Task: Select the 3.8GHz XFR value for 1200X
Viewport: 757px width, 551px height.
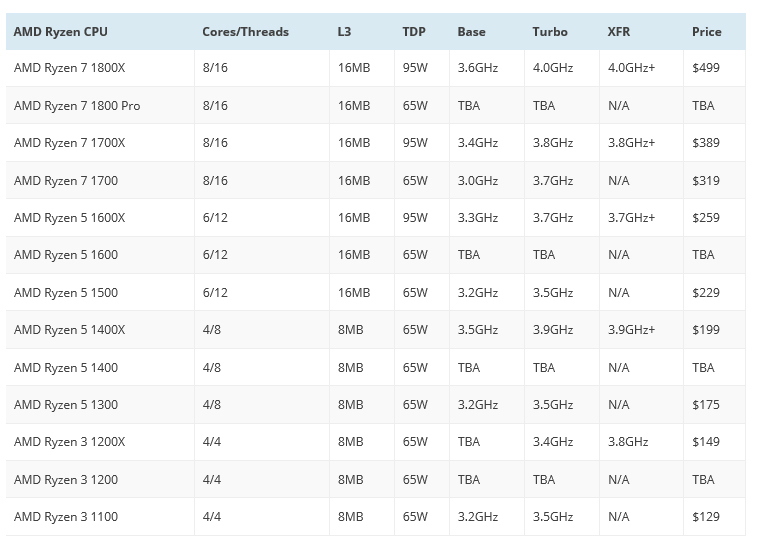Action: pos(628,442)
